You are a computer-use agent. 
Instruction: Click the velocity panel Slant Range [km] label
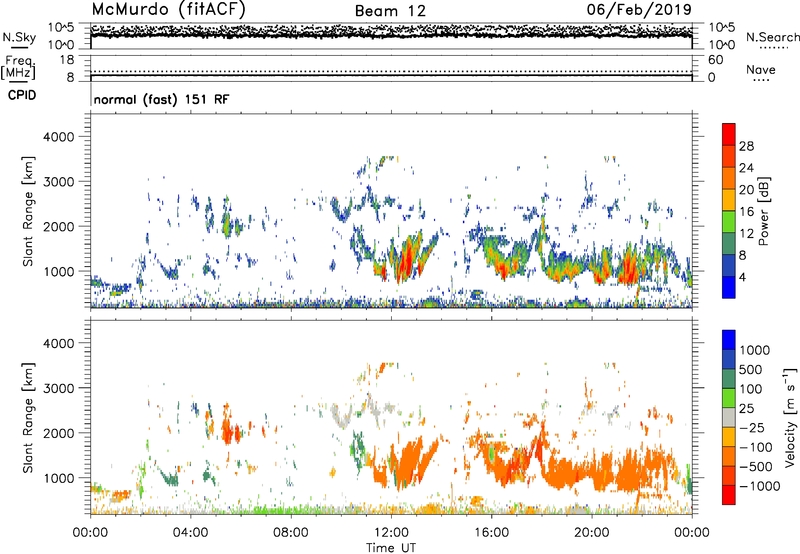pos(28,418)
